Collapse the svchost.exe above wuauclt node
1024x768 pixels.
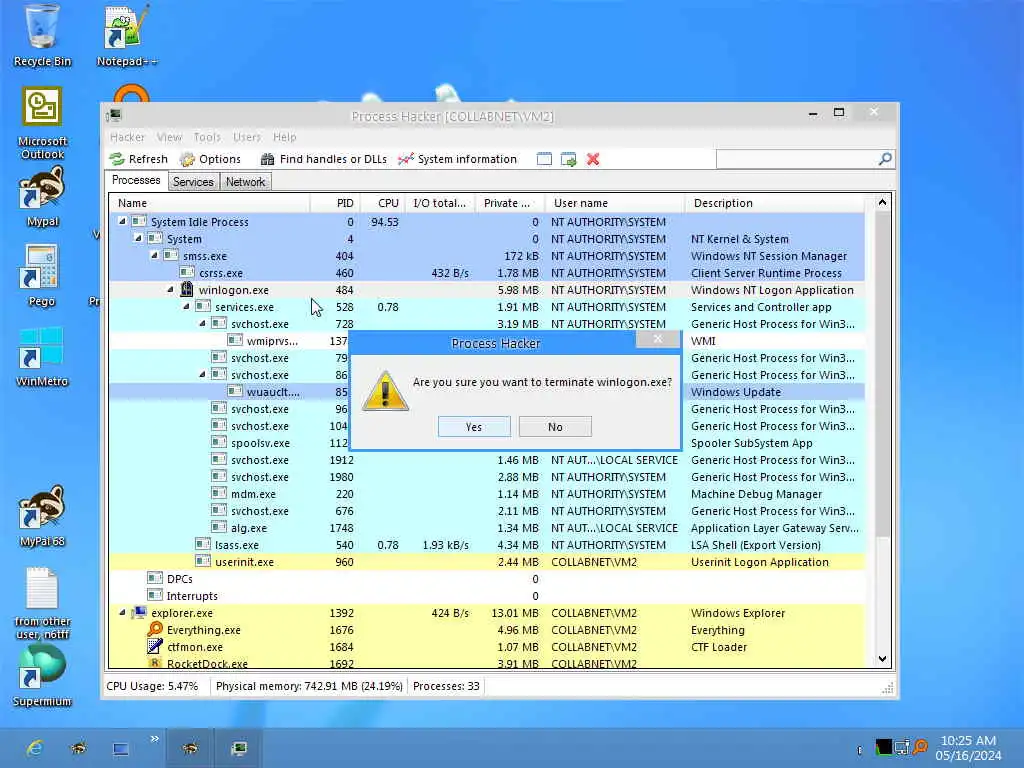tap(202, 374)
